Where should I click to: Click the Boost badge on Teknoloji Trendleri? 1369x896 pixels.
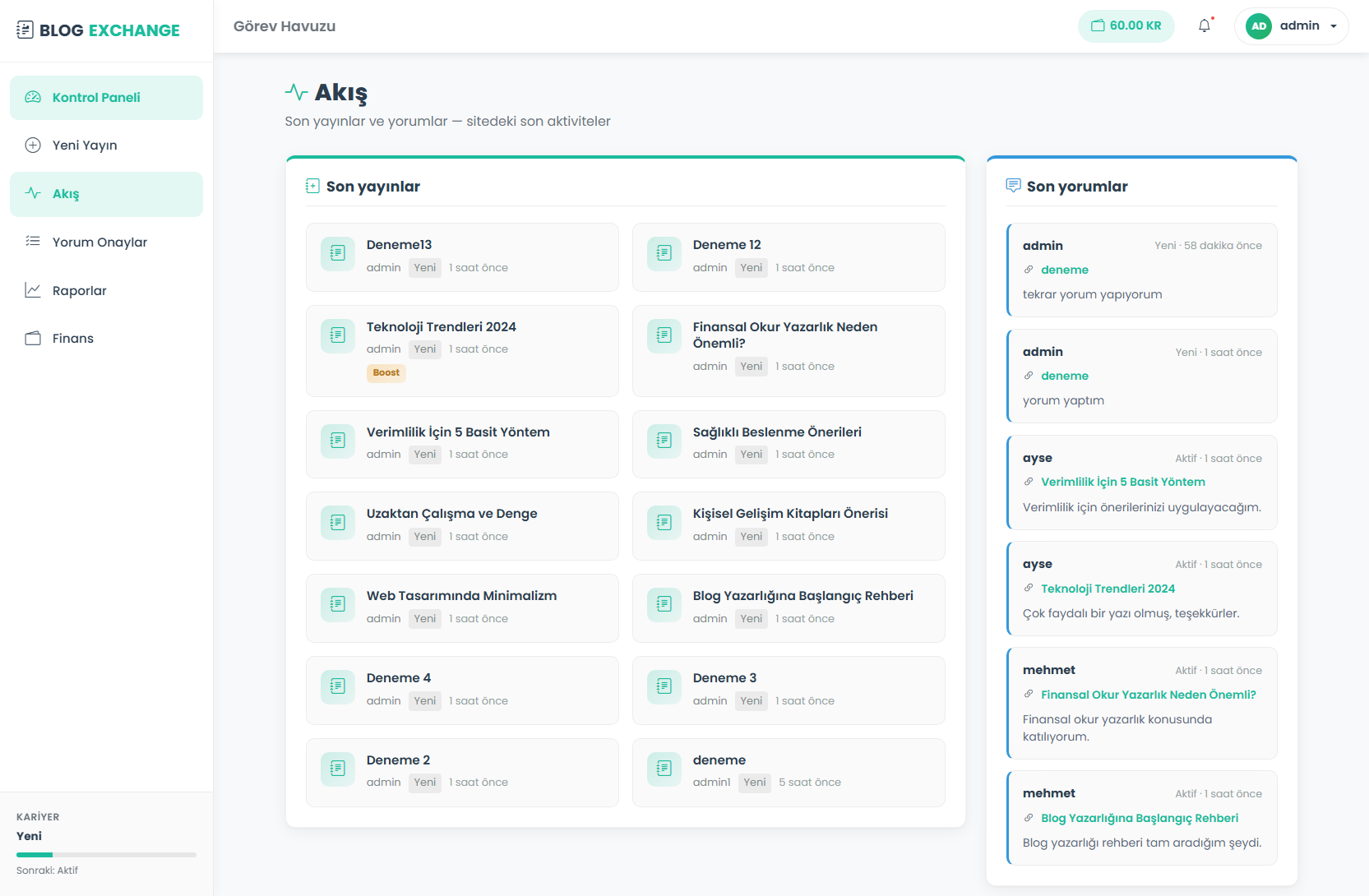(386, 373)
